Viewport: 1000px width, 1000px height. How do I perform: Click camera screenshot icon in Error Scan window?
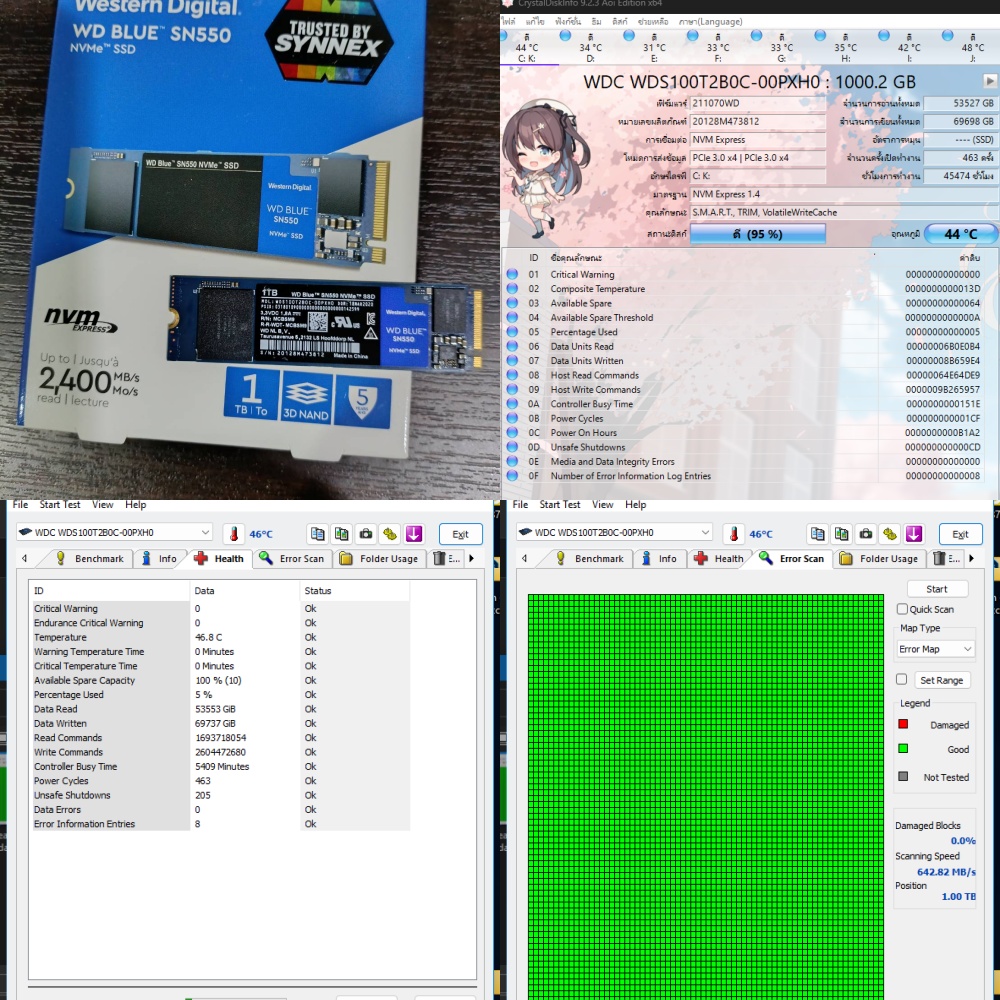click(x=866, y=534)
